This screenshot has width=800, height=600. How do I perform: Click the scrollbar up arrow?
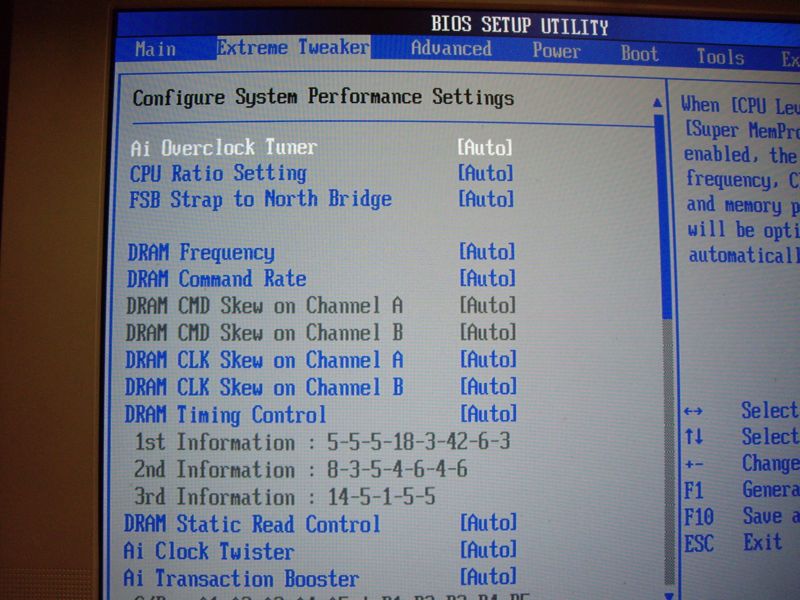658,103
